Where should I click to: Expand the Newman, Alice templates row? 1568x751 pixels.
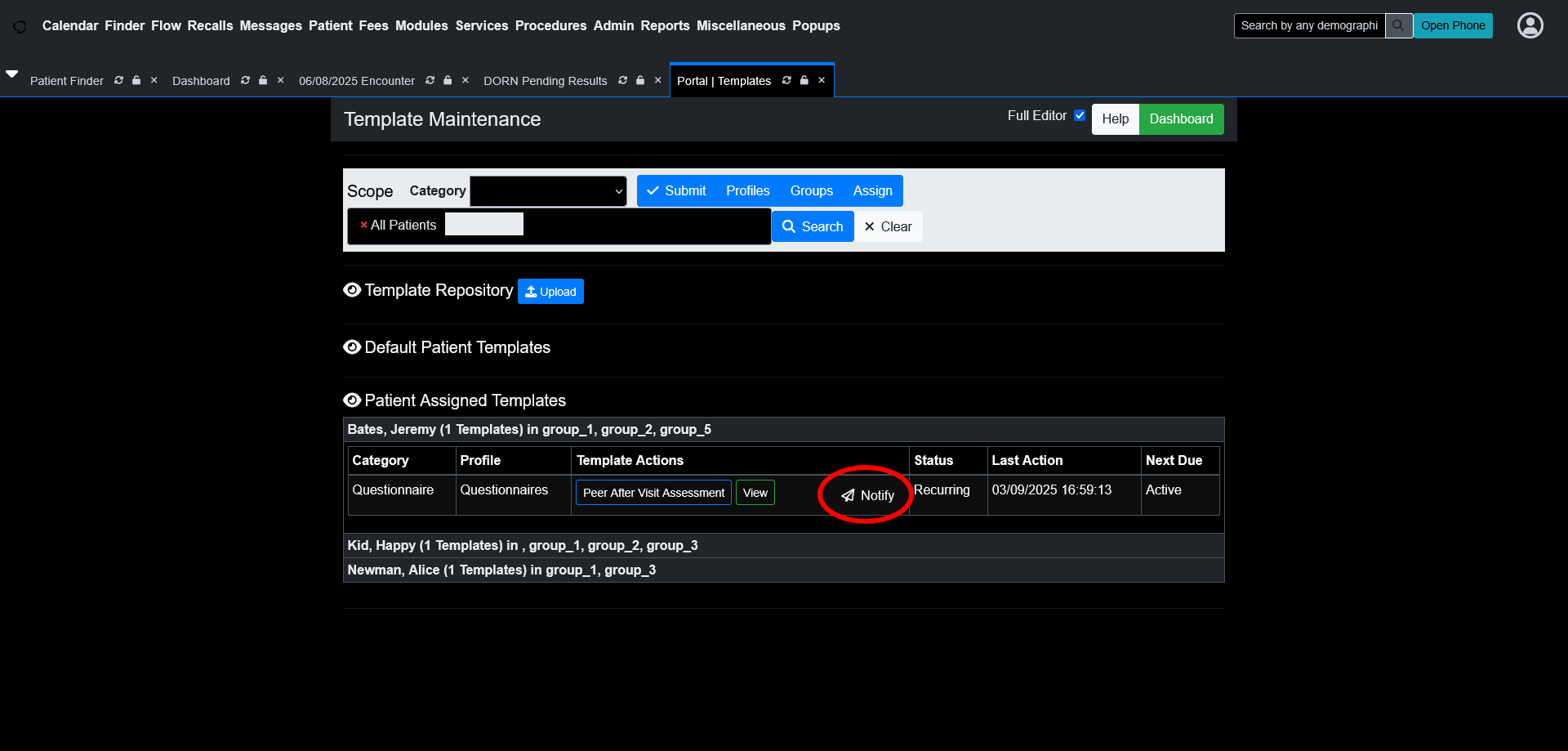coord(783,570)
